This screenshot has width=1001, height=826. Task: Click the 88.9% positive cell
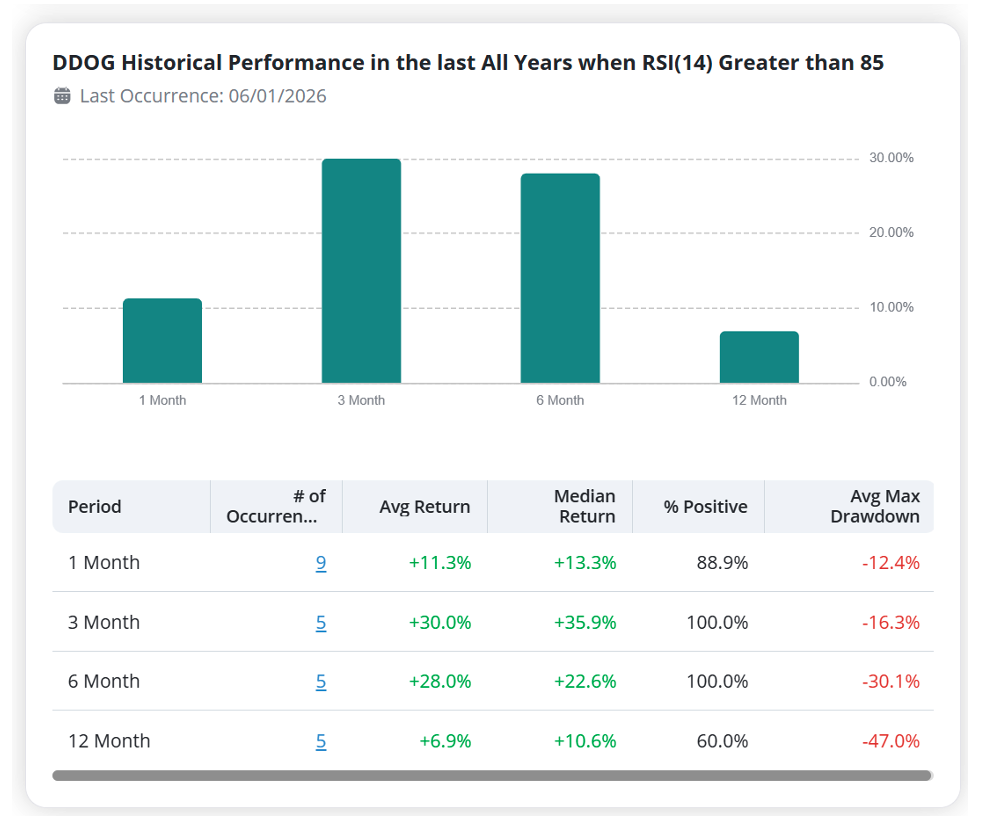click(x=722, y=562)
